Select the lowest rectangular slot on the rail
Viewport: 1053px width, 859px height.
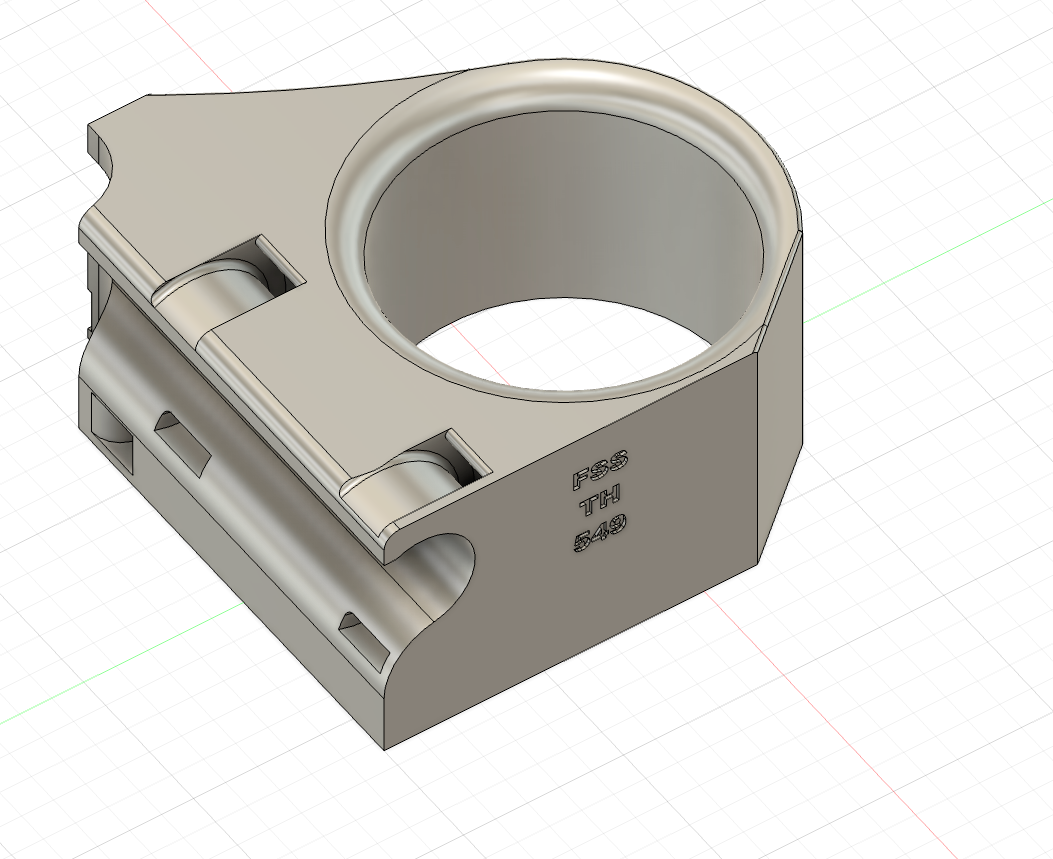click(x=364, y=641)
